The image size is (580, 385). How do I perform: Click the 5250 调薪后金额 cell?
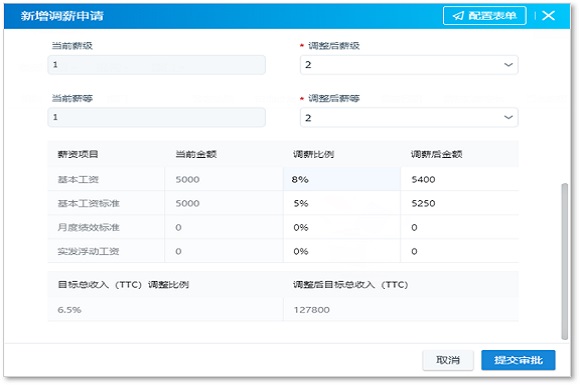460,203
